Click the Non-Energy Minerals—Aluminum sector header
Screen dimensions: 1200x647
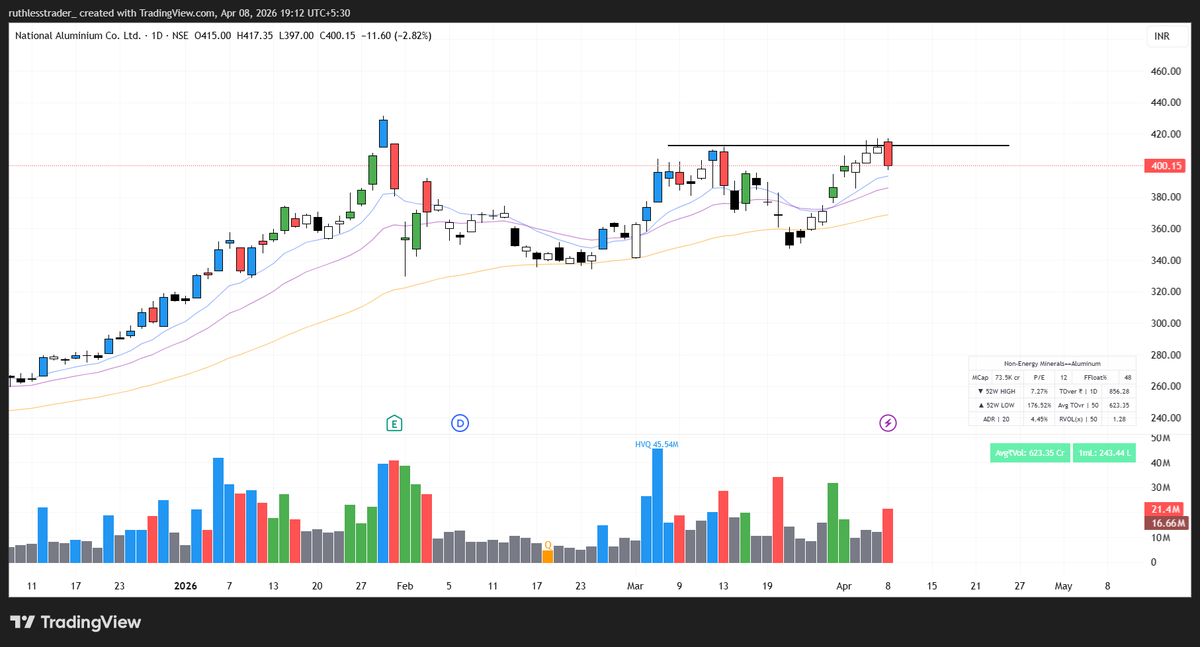[1052, 363]
